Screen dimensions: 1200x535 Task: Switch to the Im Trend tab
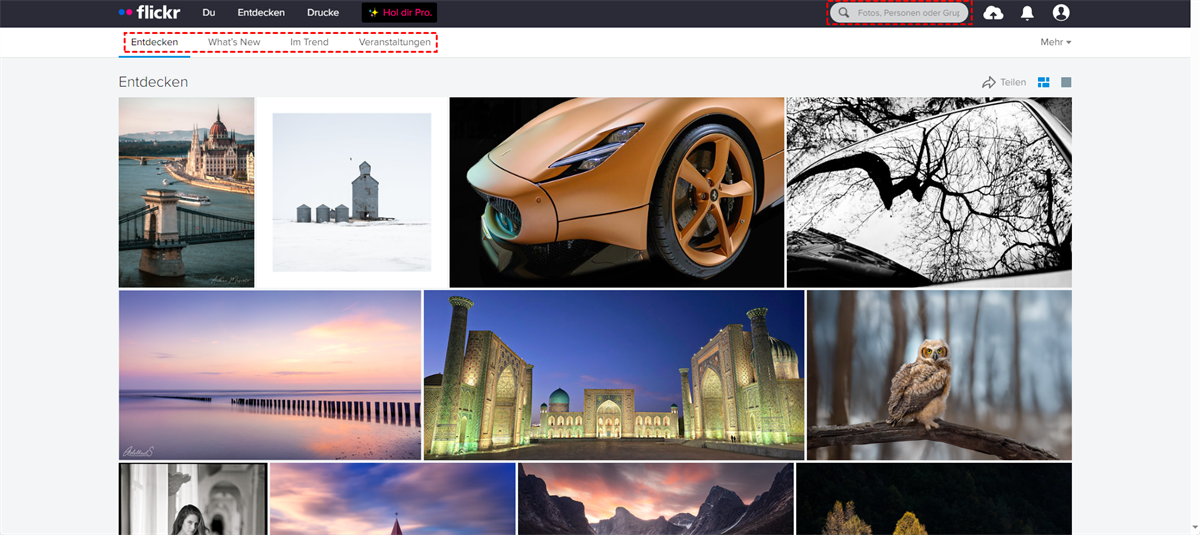(309, 42)
